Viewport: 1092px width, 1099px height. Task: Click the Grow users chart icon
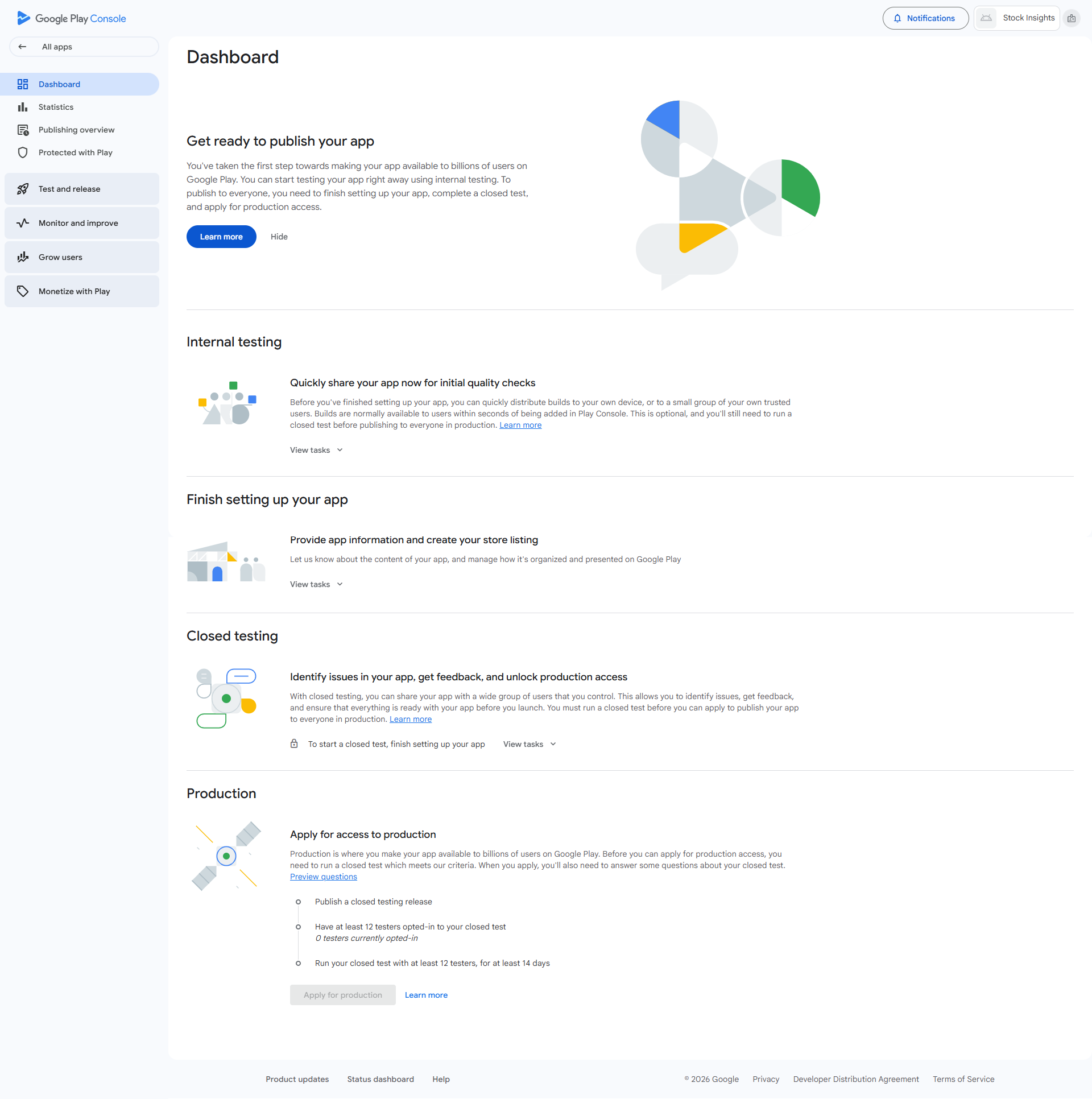coord(23,257)
